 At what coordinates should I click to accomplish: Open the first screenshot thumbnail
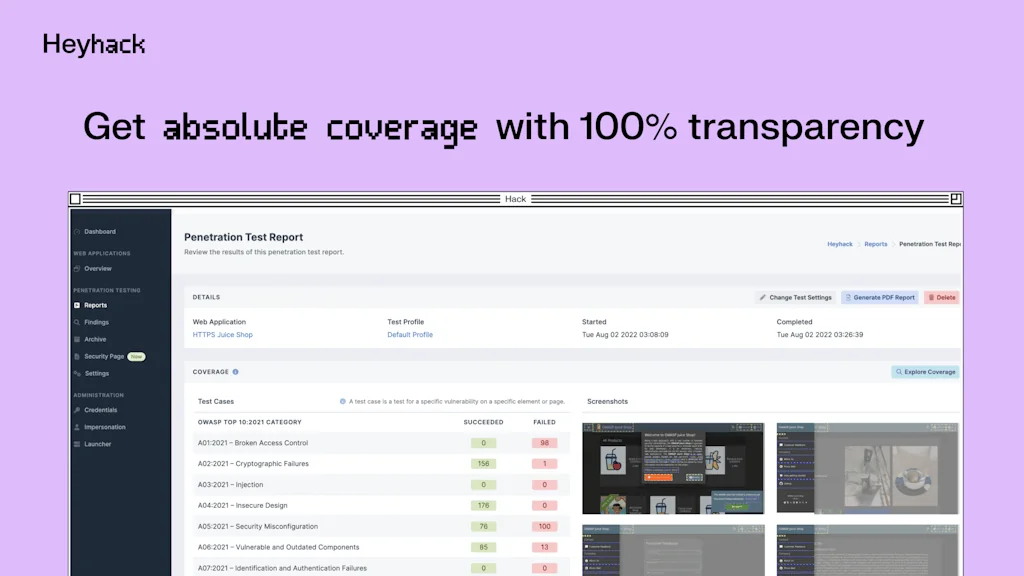[673, 468]
